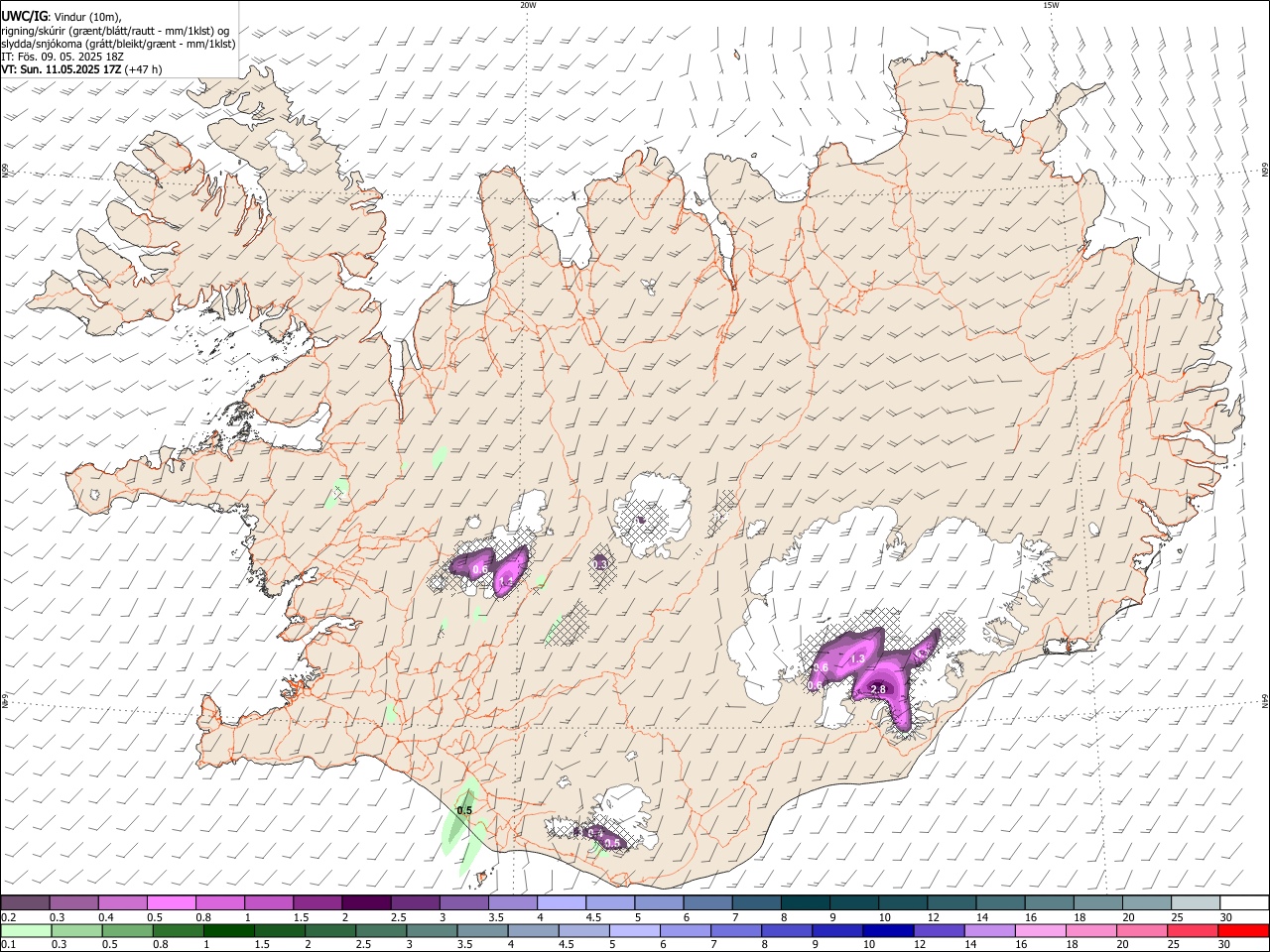
Task: Click the 'VT: Sun. 11.05.2025 17Z' line
Action: click(x=62, y=69)
